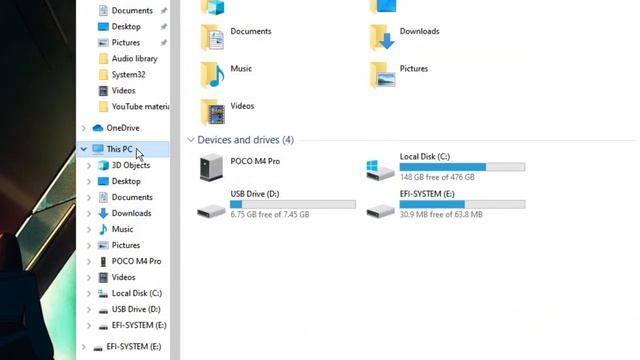Expand the OneDrive tree node
The width and height of the screenshot is (640, 360).
pos(84,128)
